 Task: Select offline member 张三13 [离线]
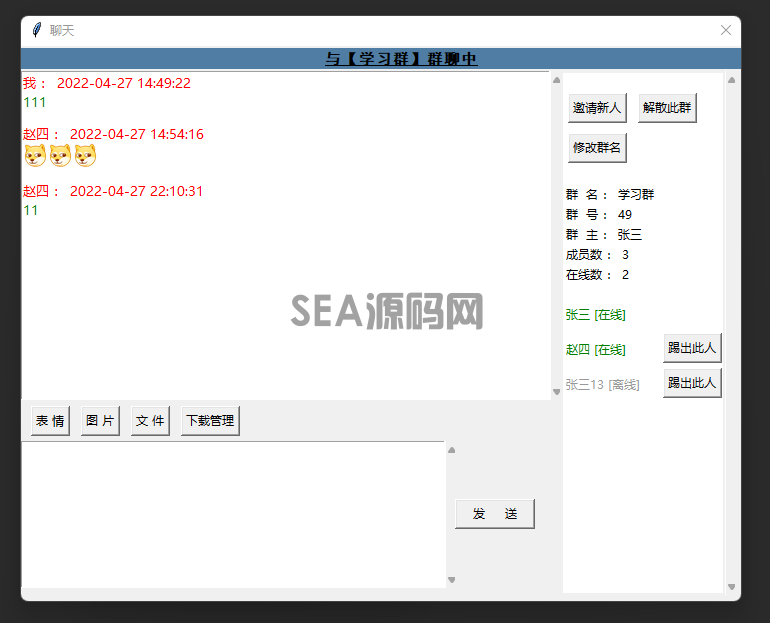(603, 384)
